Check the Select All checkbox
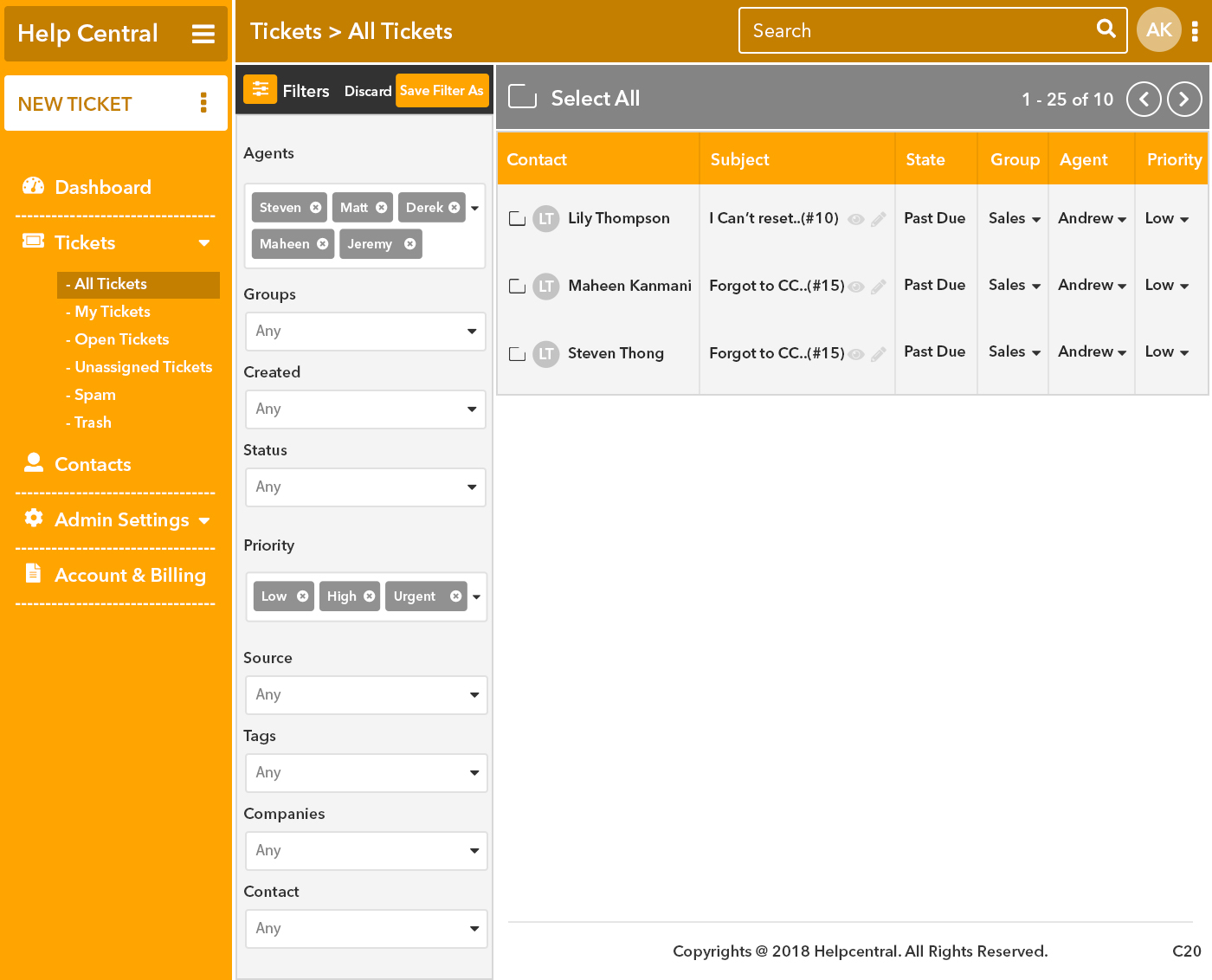The image size is (1212, 980). pos(522,97)
